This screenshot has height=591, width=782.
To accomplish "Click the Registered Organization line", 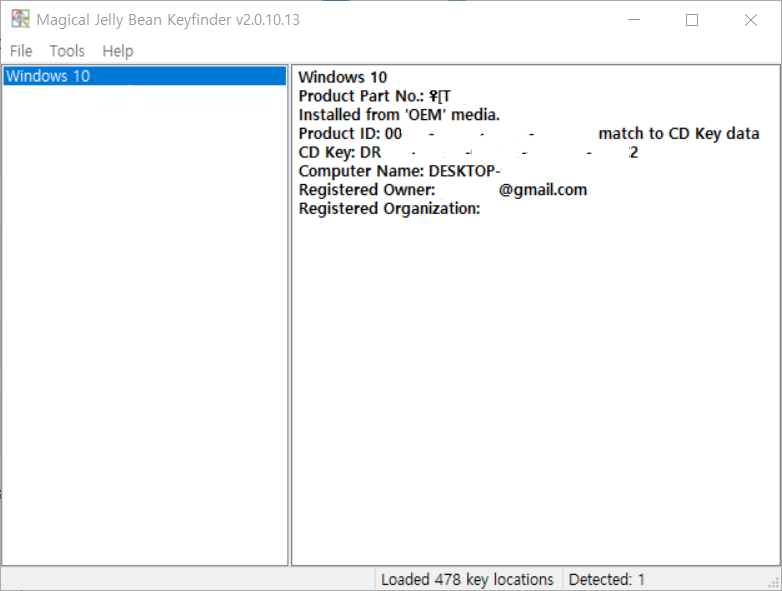I will (x=389, y=208).
